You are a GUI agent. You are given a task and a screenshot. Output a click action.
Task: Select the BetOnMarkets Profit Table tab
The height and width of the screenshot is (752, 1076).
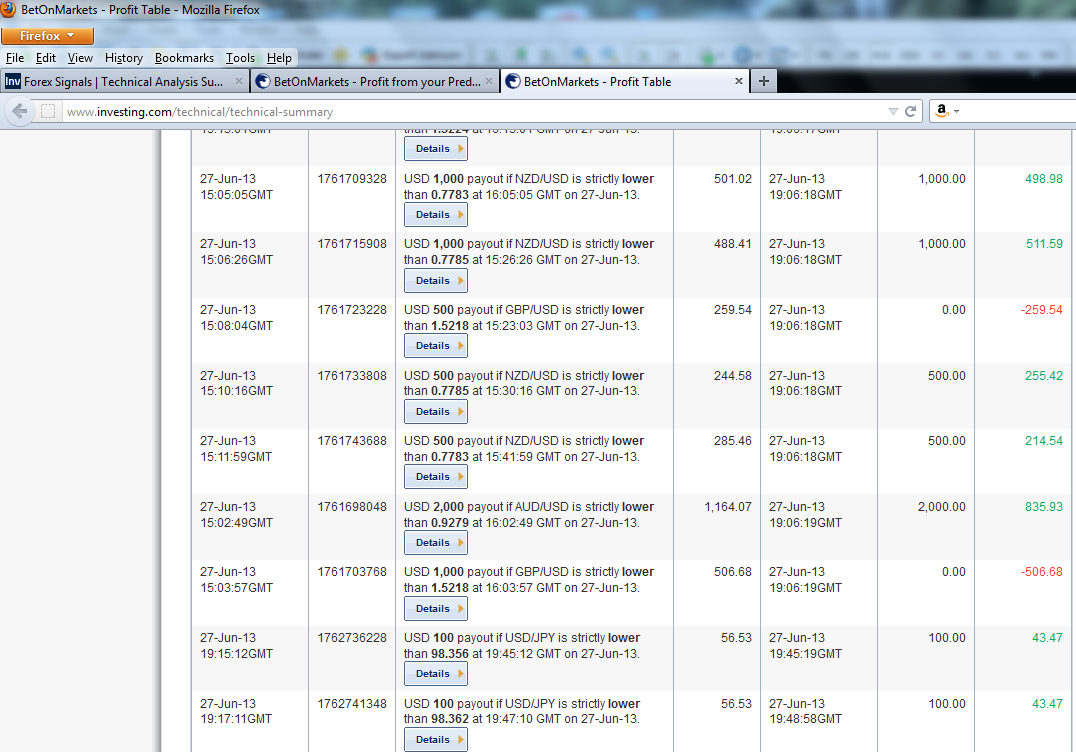(x=624, y=82)
